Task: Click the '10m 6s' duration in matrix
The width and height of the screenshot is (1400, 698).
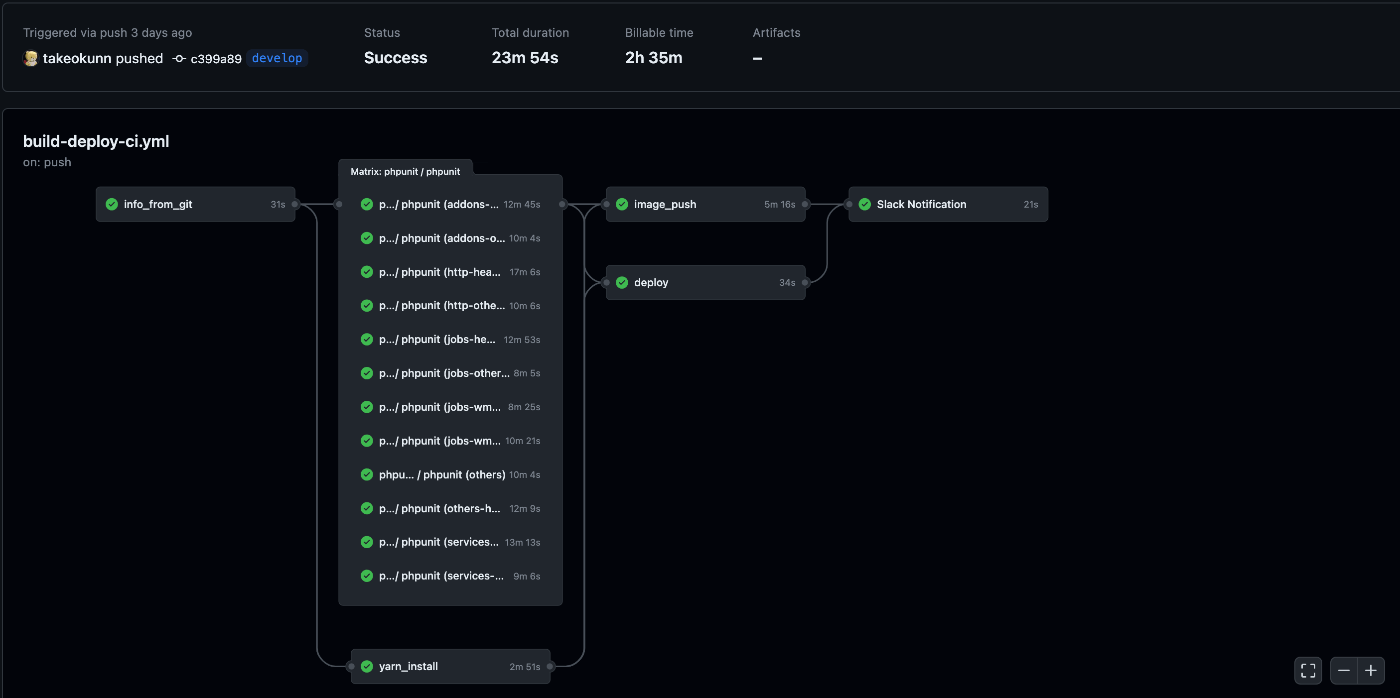Action: pos(525,305)
